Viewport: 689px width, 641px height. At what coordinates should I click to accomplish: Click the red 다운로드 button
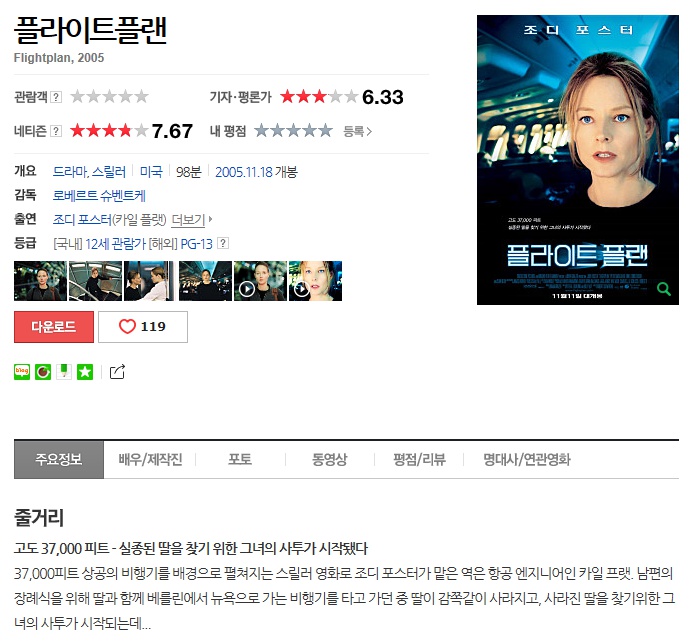click(54, 327)
